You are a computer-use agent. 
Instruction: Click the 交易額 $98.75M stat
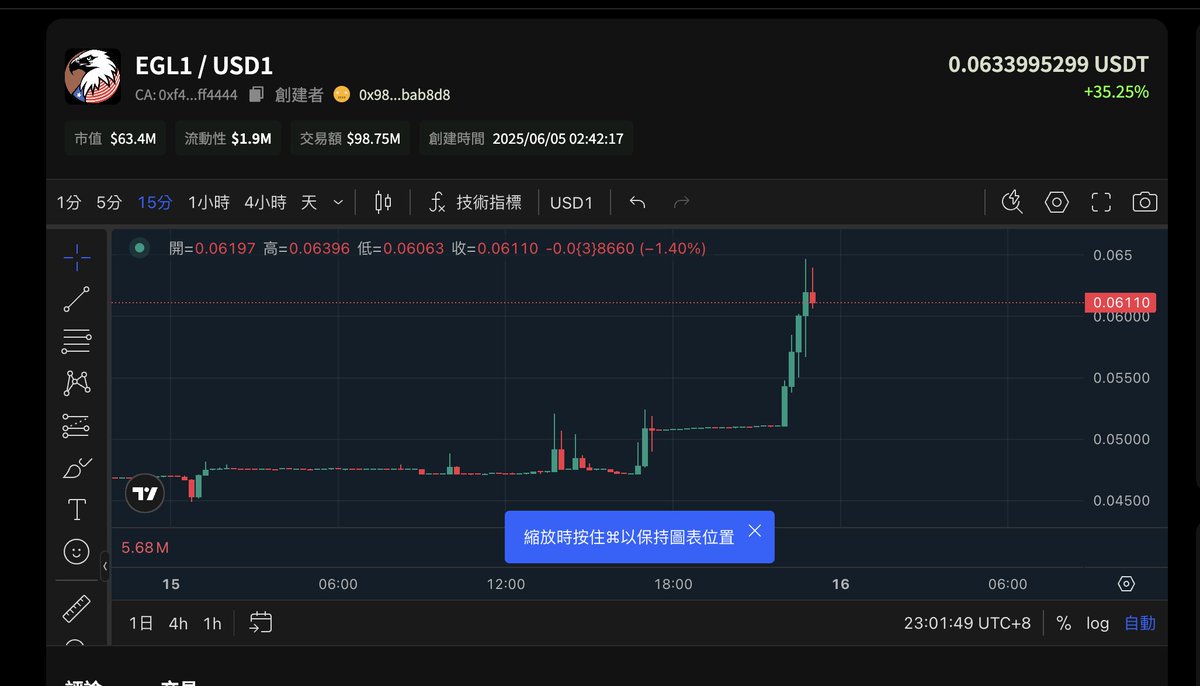tap(350, 138)
